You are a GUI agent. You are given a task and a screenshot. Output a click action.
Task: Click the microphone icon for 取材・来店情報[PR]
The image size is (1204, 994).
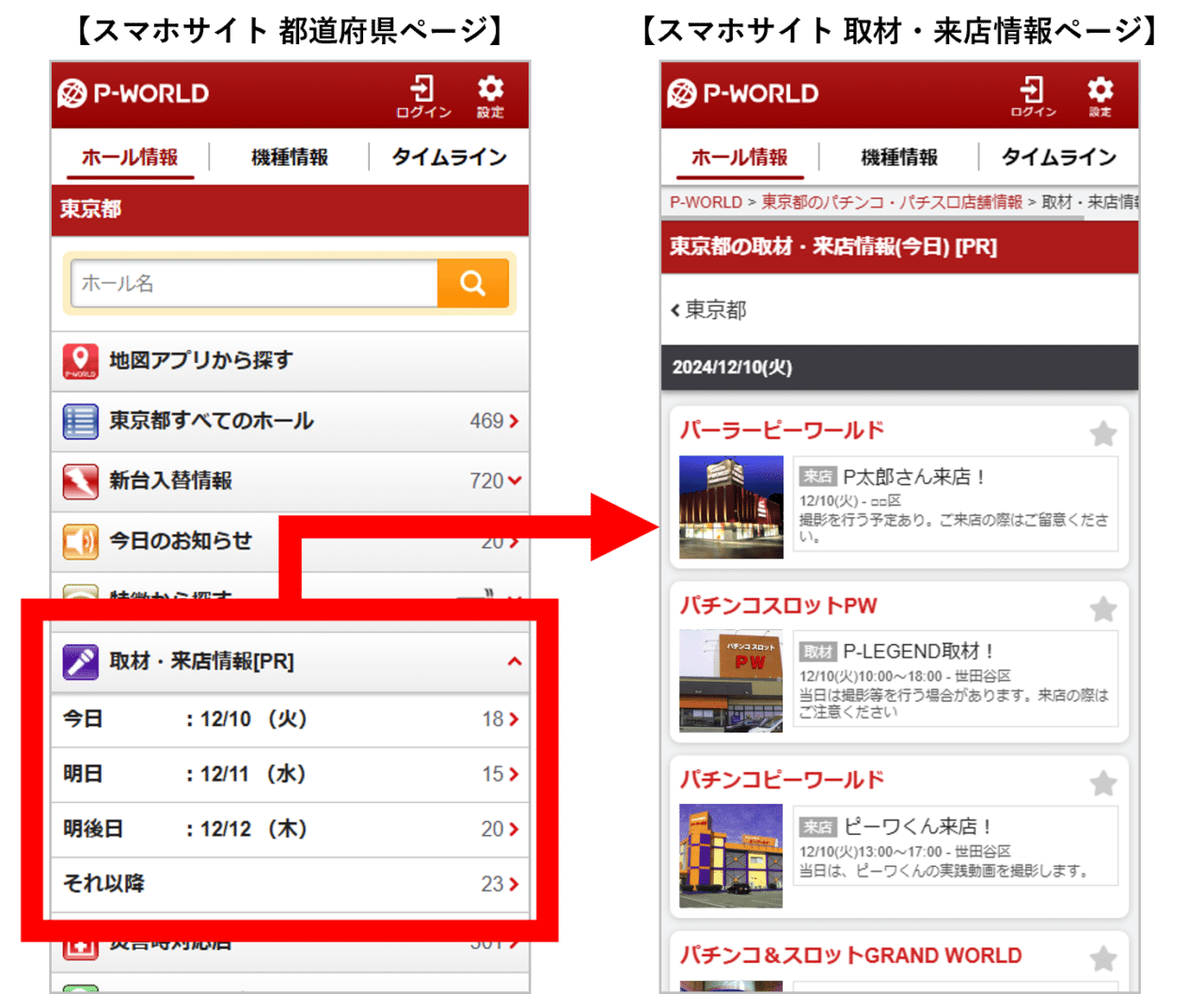click(81, 662)
